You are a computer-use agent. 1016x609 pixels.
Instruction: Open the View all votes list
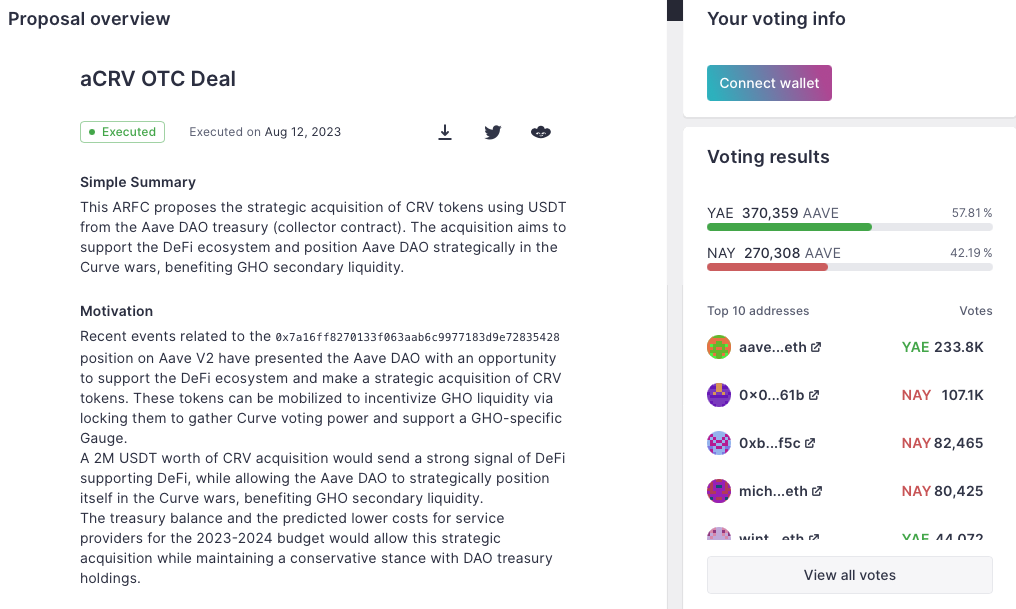[849, 575]
